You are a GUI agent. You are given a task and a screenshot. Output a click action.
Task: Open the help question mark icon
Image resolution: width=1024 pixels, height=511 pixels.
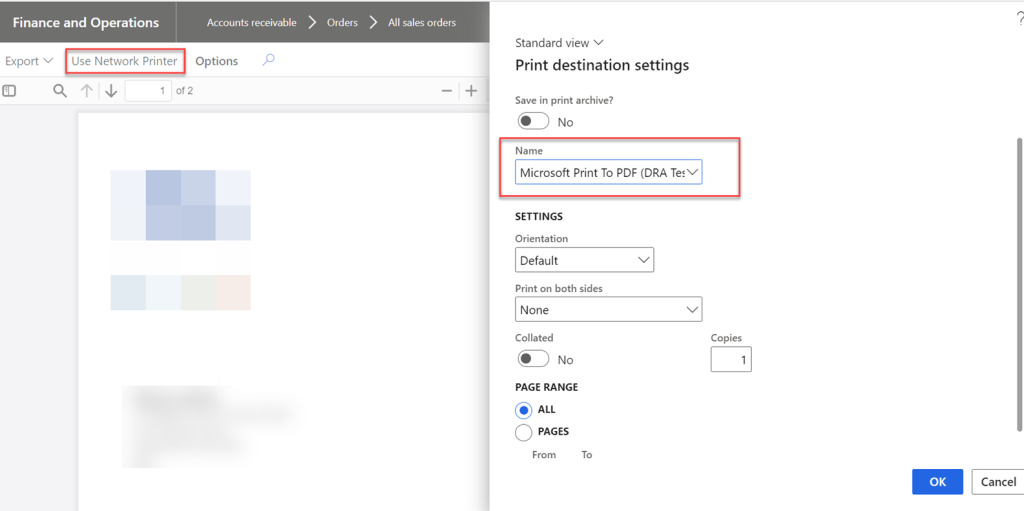point(1019,19)
